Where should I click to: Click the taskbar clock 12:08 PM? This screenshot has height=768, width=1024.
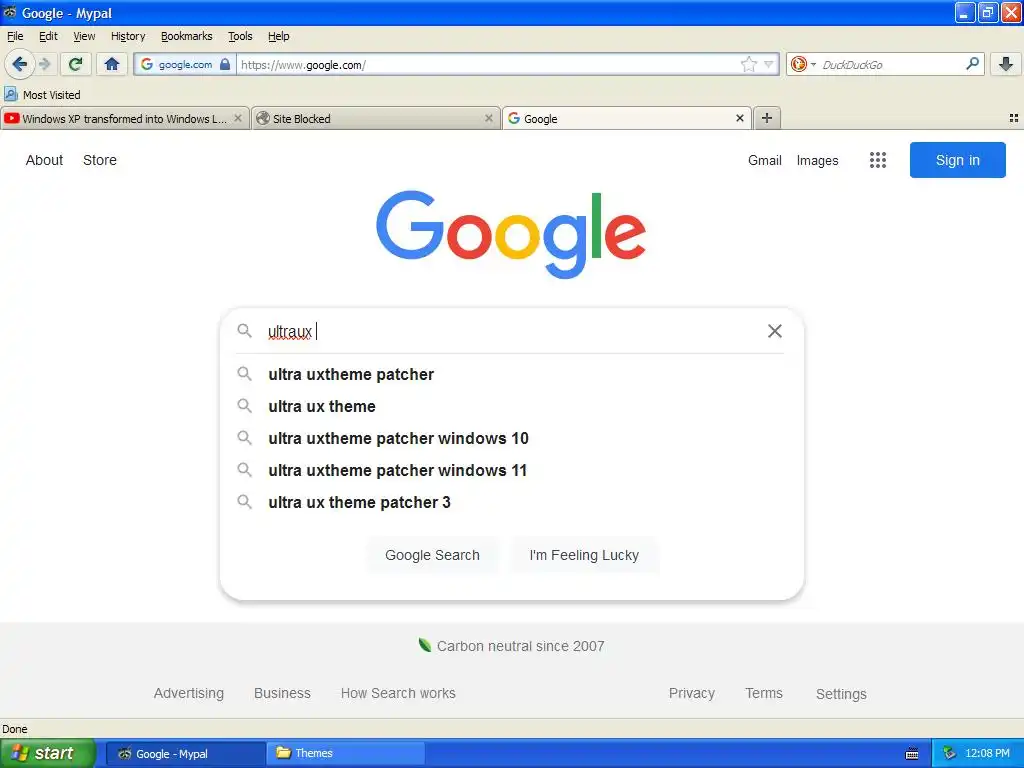987,753
